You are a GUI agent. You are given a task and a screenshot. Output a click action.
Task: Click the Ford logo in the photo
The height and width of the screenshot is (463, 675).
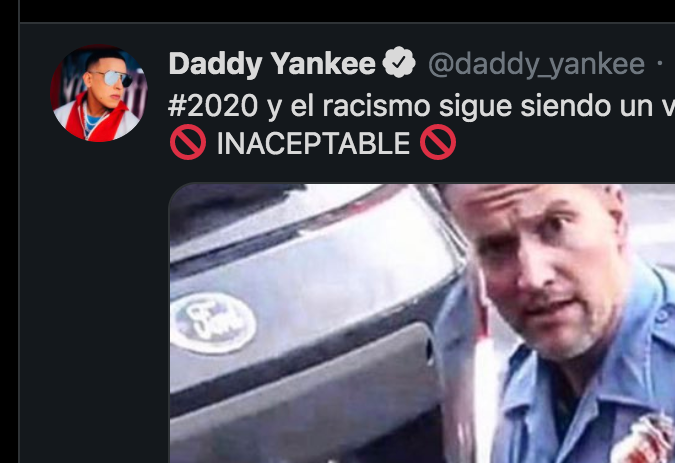(215, 324)
